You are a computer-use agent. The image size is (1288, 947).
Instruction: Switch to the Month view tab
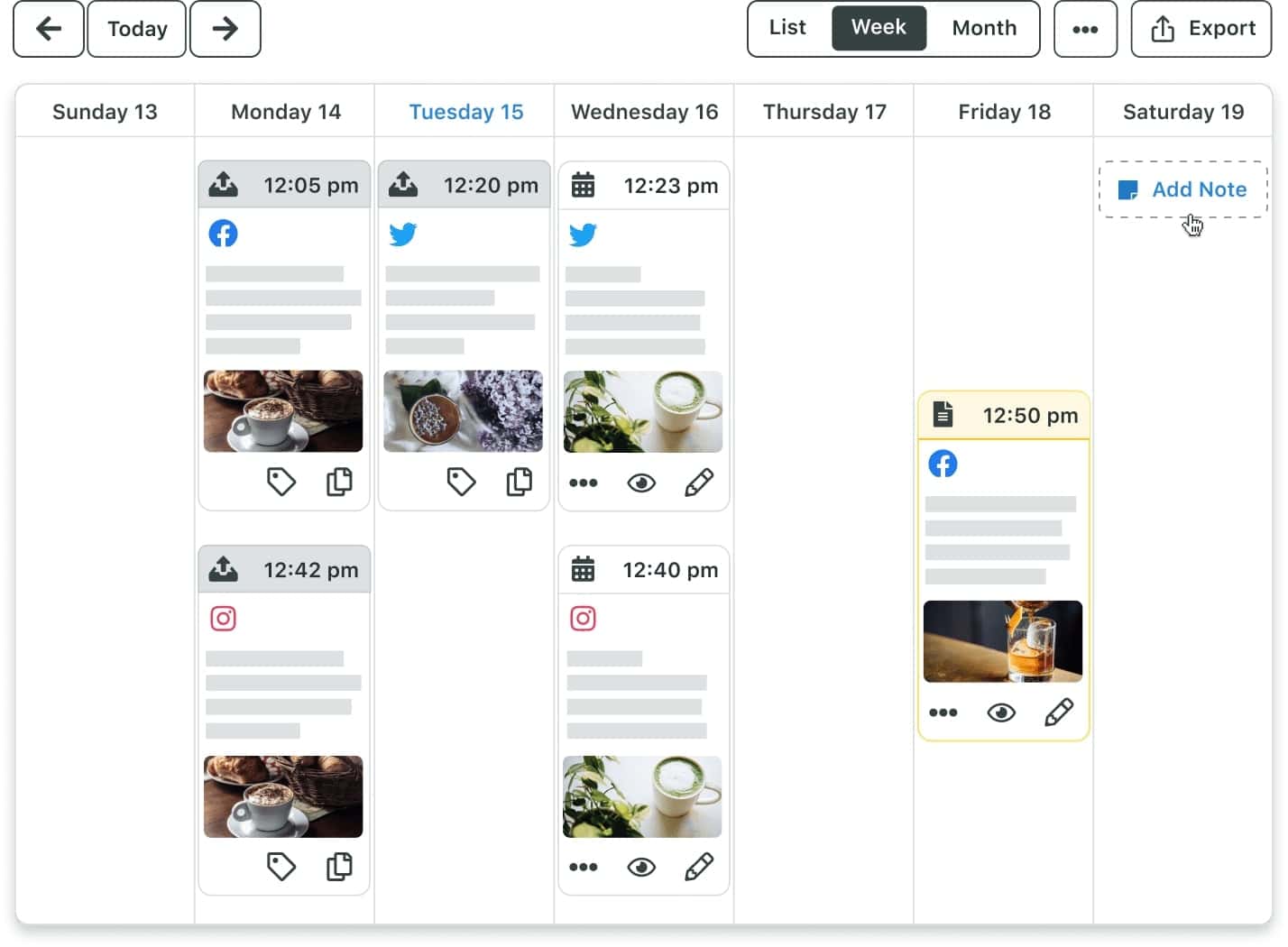click(983, 28)
